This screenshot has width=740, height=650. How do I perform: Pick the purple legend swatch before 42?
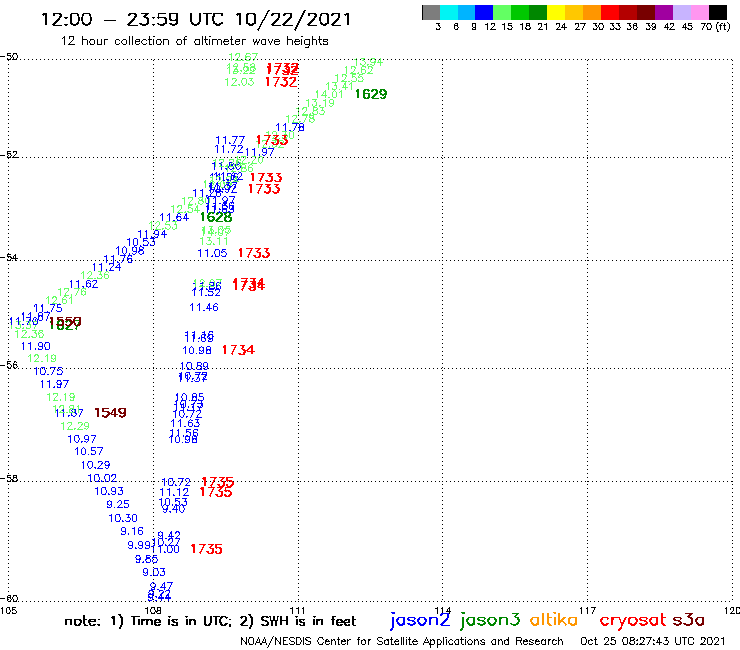tap(664, 12)
